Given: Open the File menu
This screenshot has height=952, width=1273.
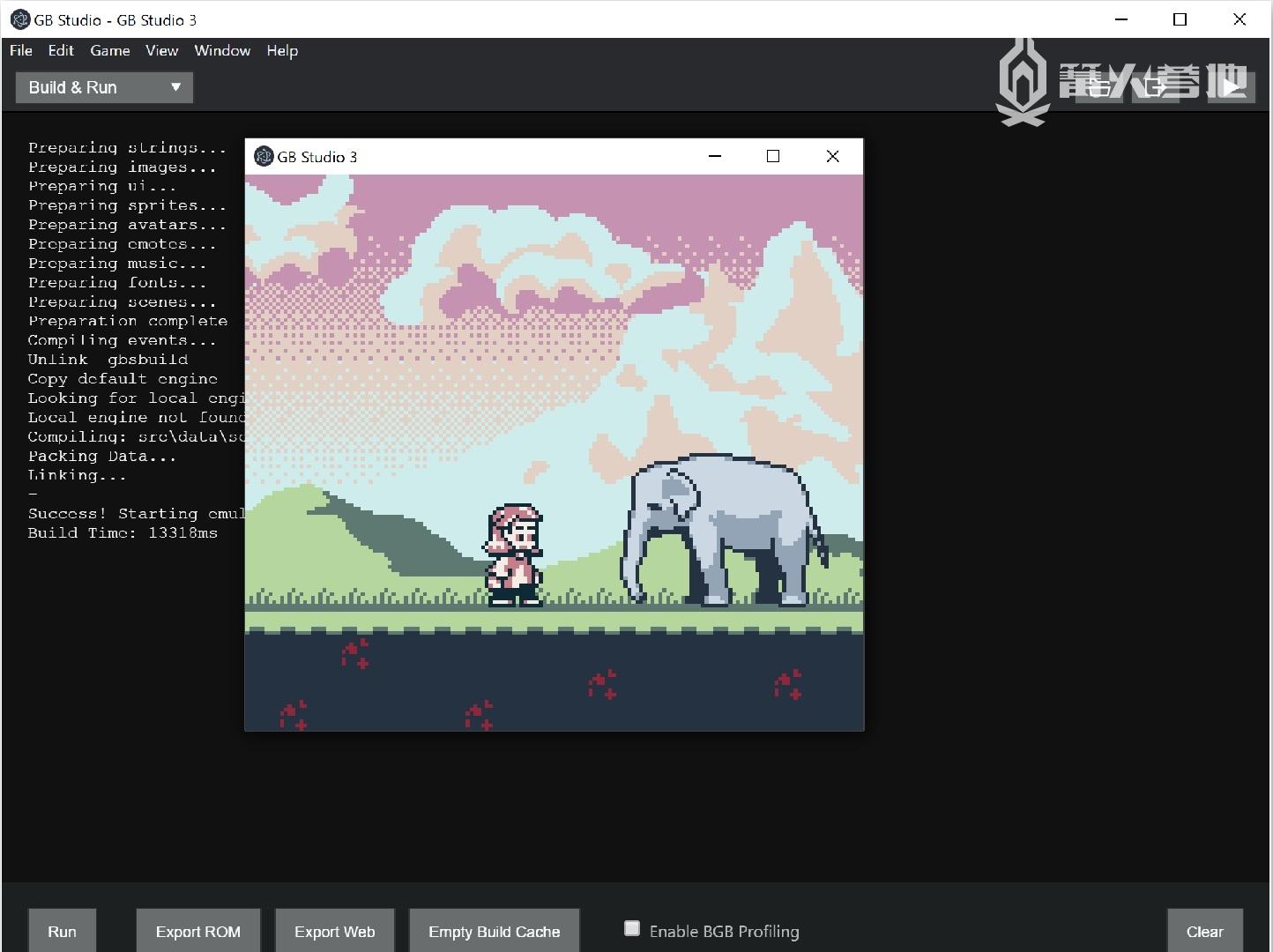Looking at the screenshot, I should tap(21, 50).
